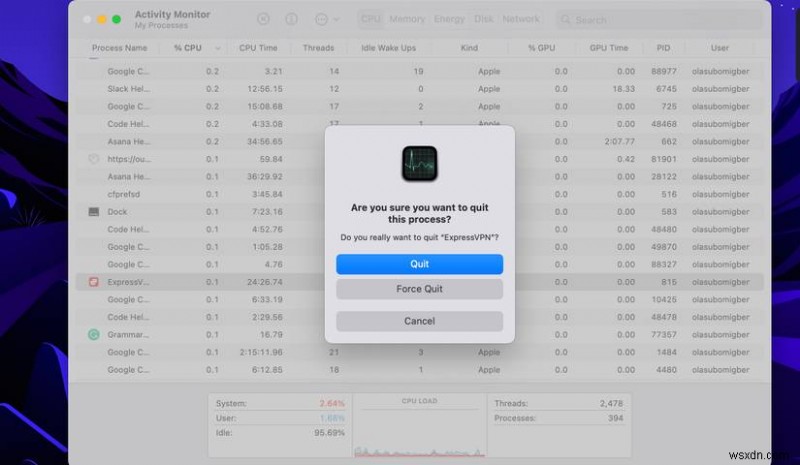This screenshot has height=465, width=800.
Task: Sort by Kind column header
Action: pyautogui.click(x=469, y=48)
